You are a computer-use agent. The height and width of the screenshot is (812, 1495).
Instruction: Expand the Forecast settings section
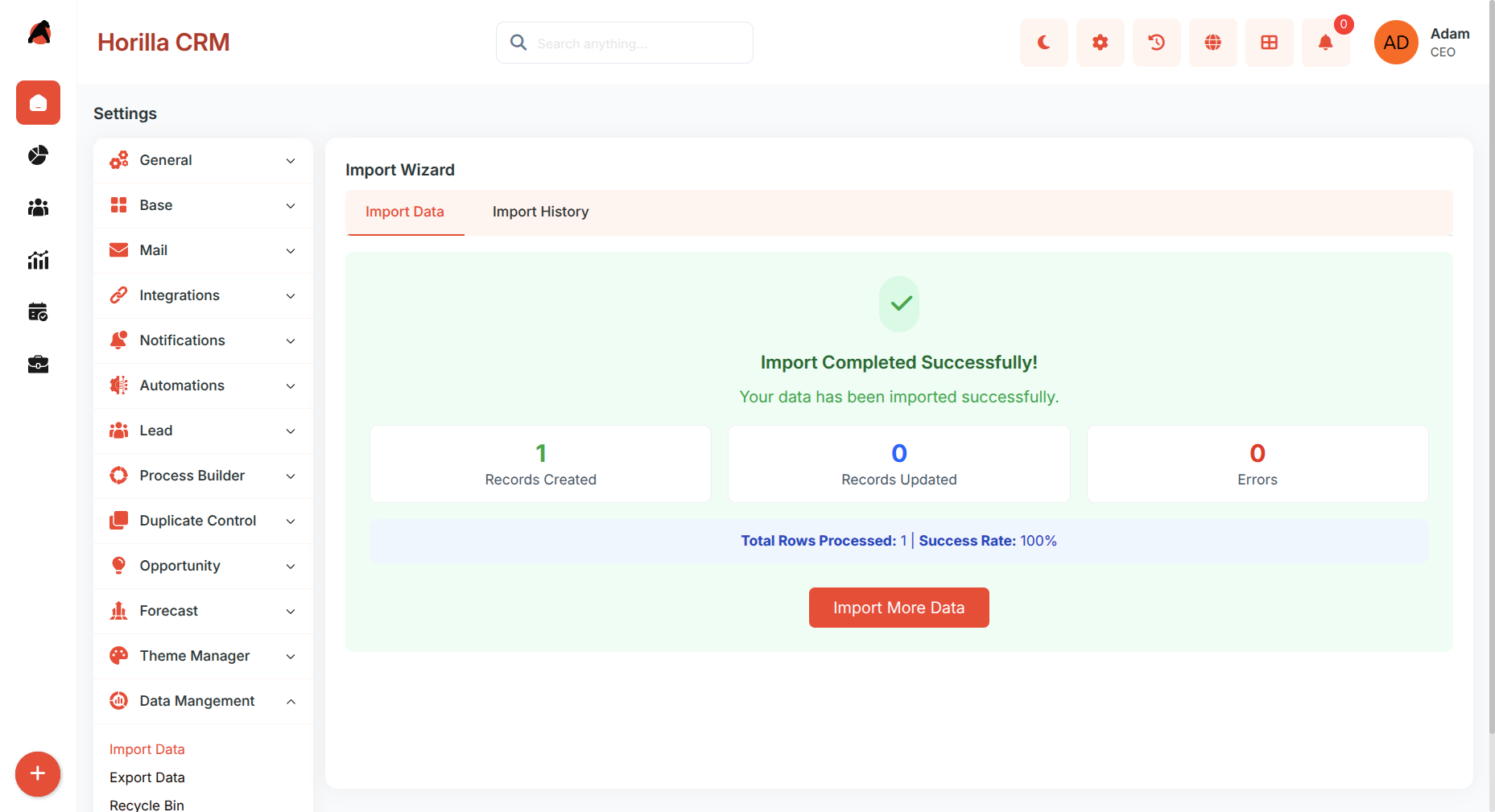point(203,611)
